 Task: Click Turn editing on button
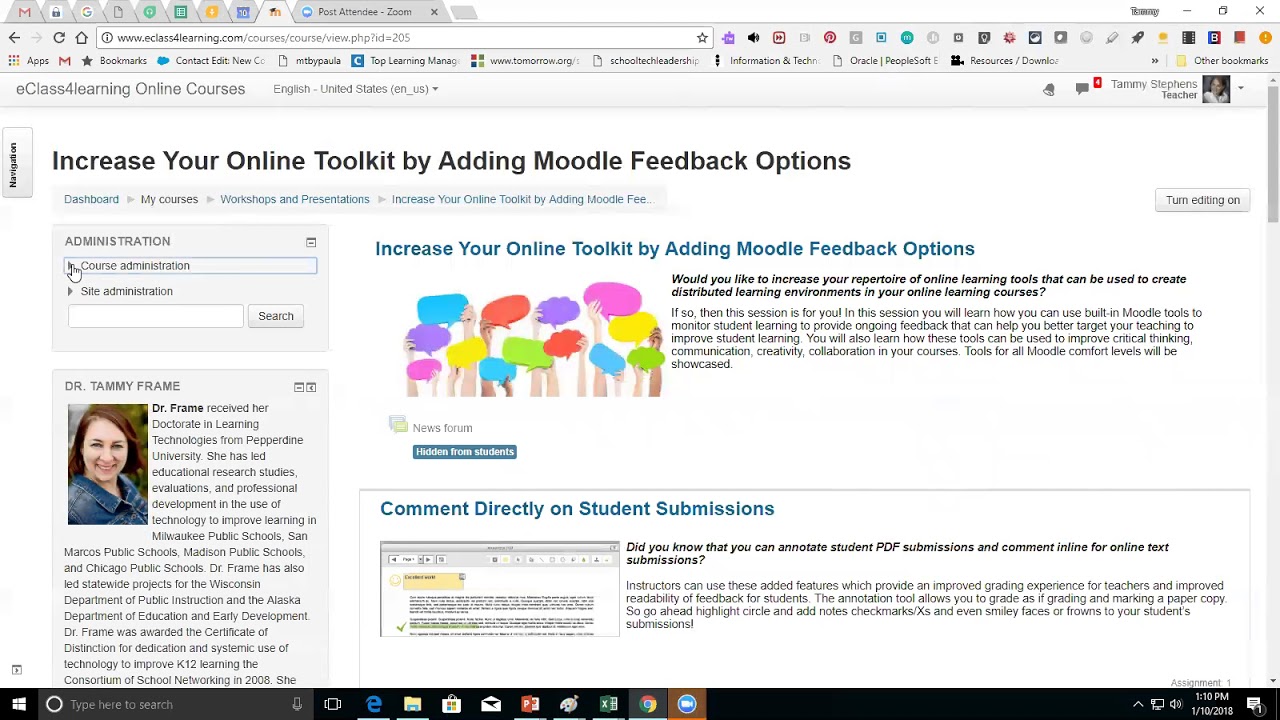[x=1202, y=200]
